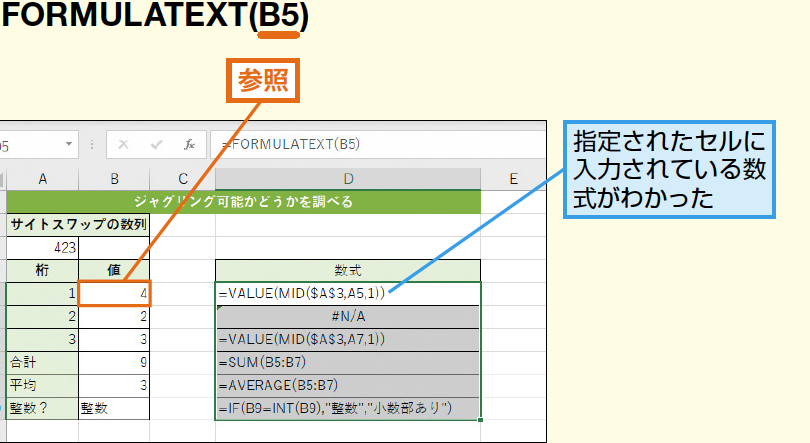
Task: Select column B header
Action: [114, 179]
